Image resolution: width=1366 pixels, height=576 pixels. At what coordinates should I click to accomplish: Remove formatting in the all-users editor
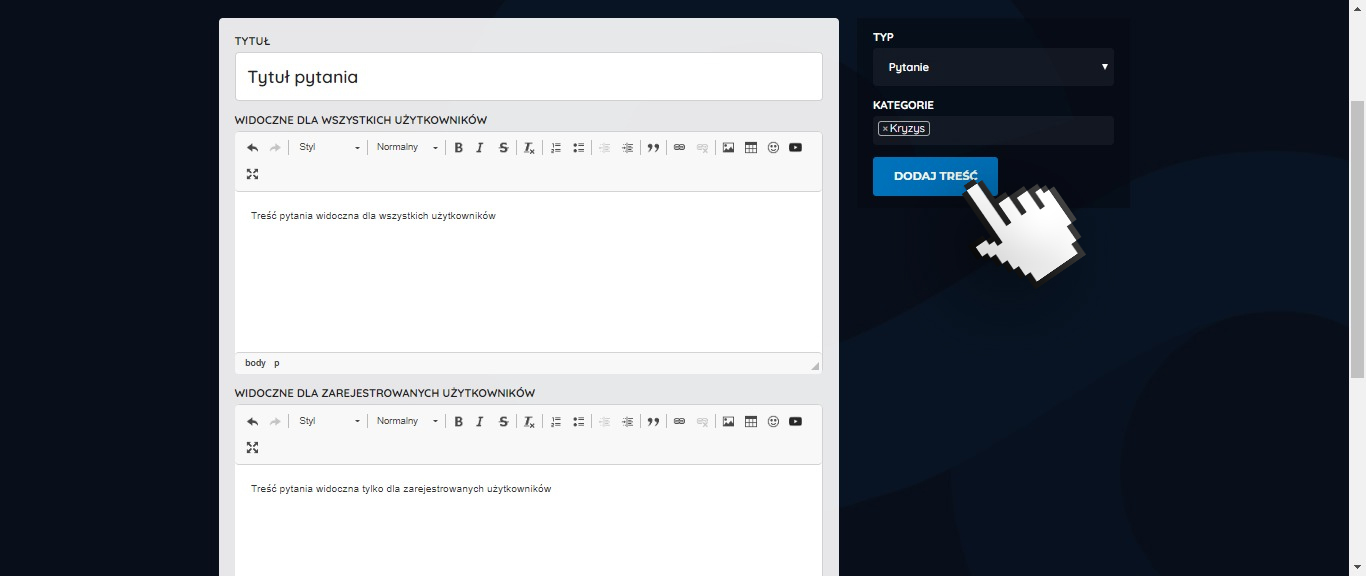[530, 148]
